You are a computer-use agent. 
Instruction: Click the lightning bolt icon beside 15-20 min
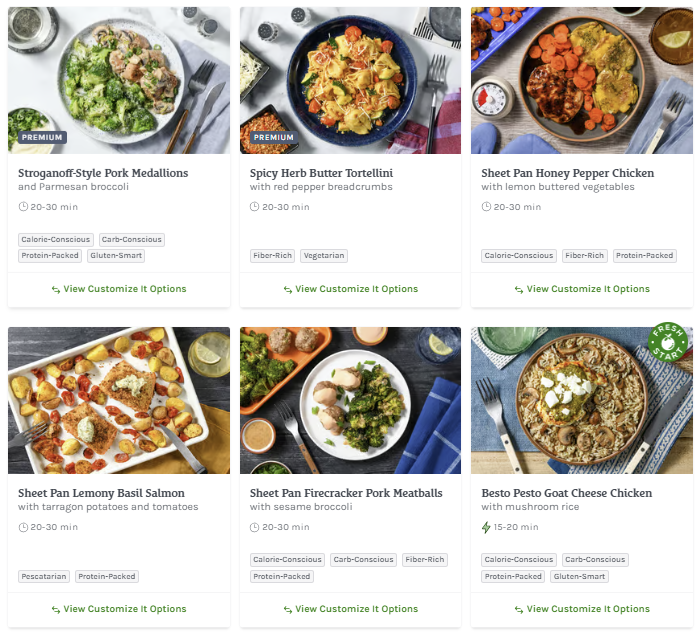point(486,527)
